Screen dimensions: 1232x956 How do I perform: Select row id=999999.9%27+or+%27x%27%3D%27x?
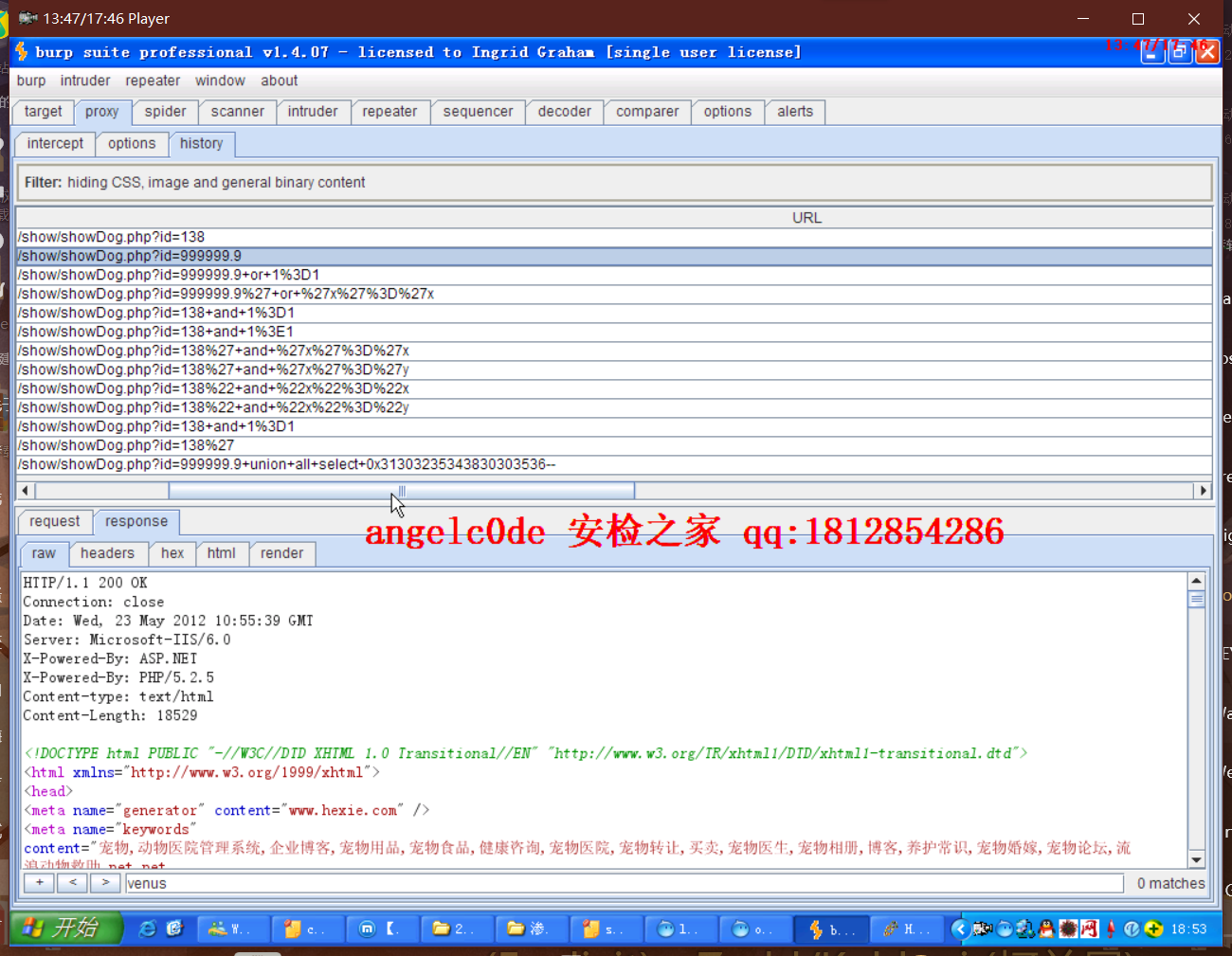point(614,294)
